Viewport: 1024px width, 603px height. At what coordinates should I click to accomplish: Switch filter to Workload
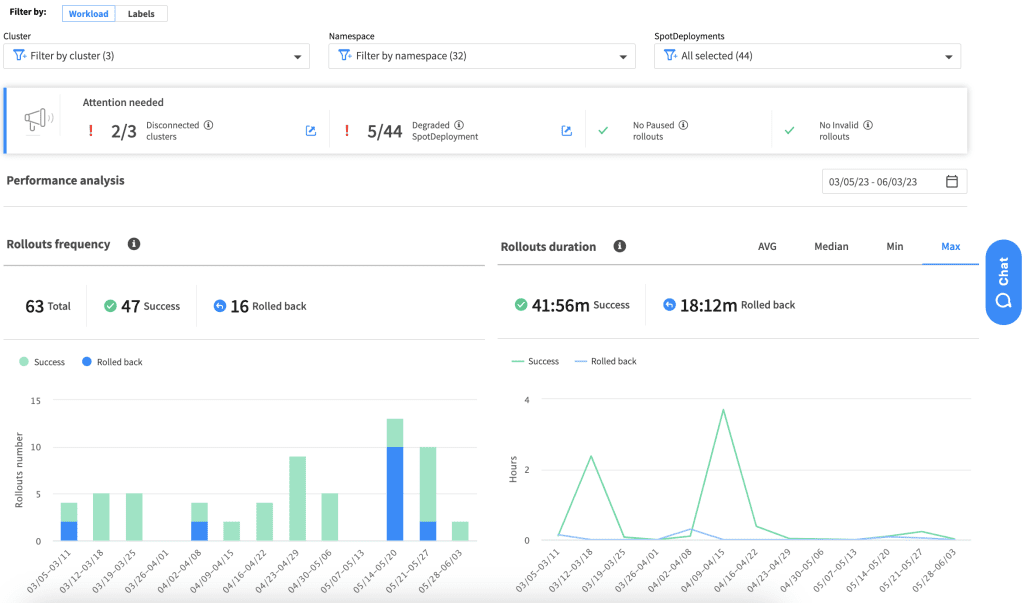coord(88,14)
